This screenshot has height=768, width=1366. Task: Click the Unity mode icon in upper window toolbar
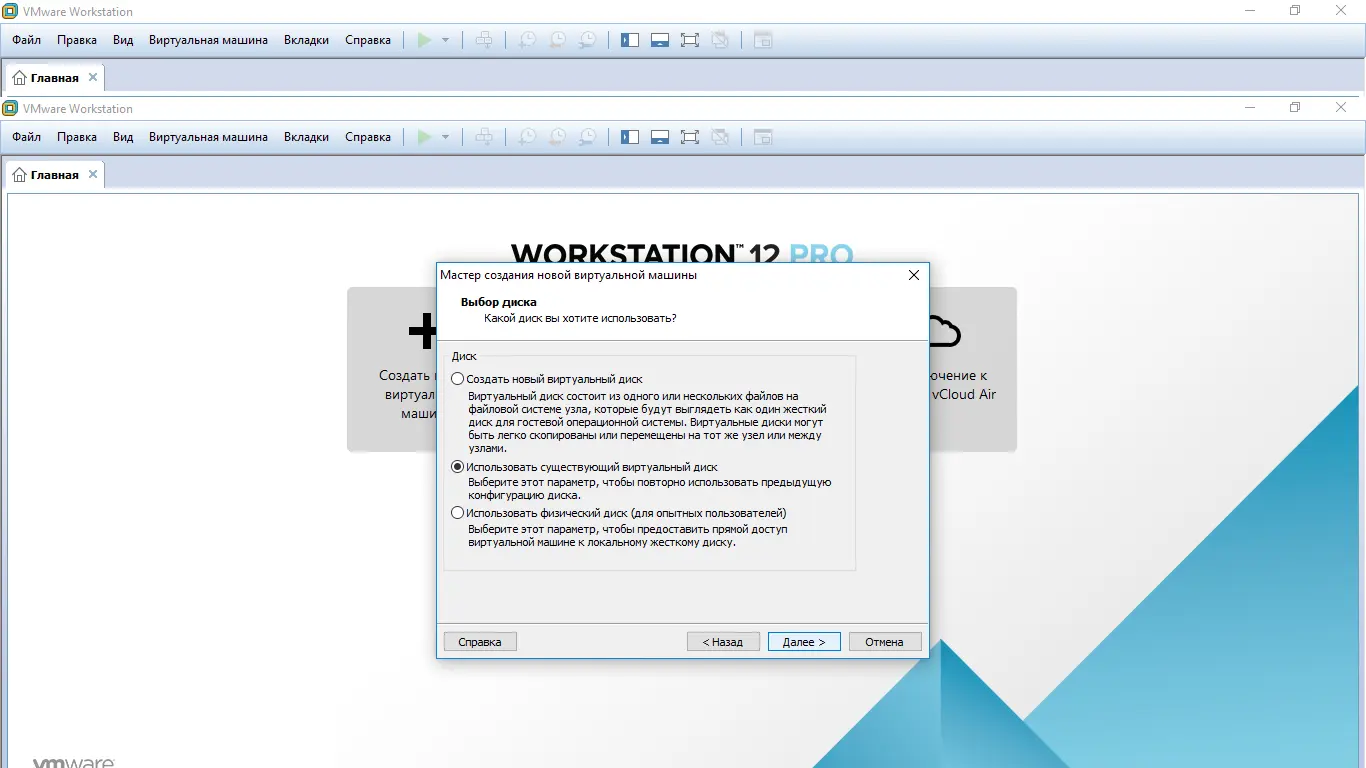coord(720,40)
